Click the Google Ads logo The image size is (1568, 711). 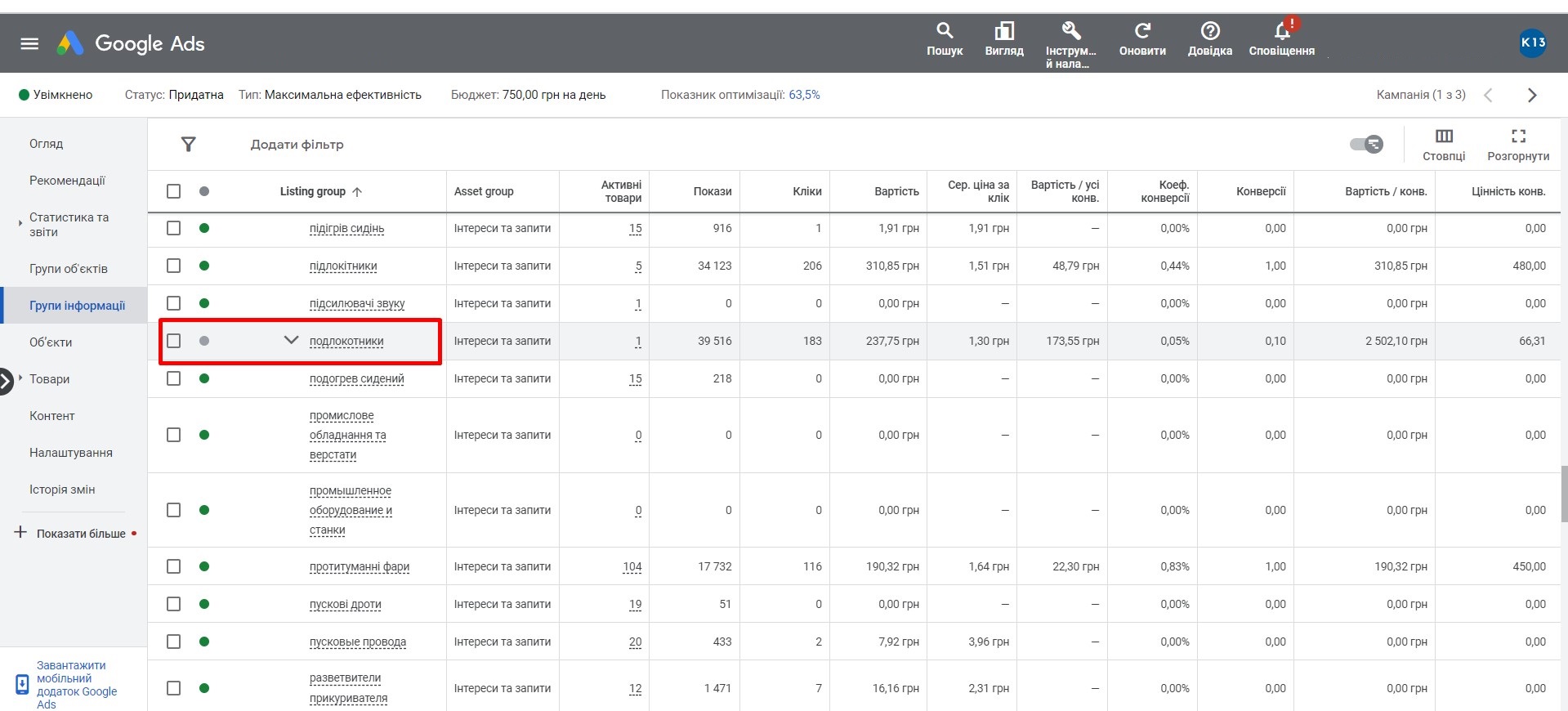[x=131, y=43]
